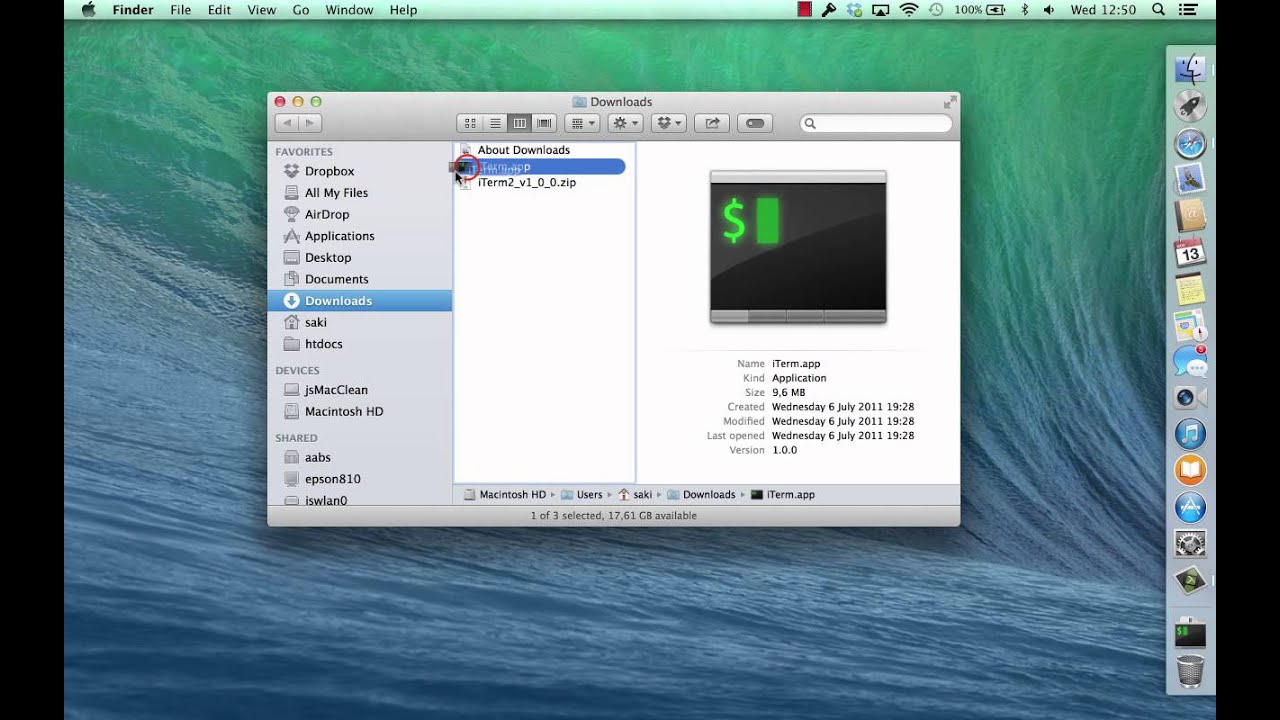Screen dimensions: 1280x720
Task: Open Trash in the Dock
Action: point(1190,671)
